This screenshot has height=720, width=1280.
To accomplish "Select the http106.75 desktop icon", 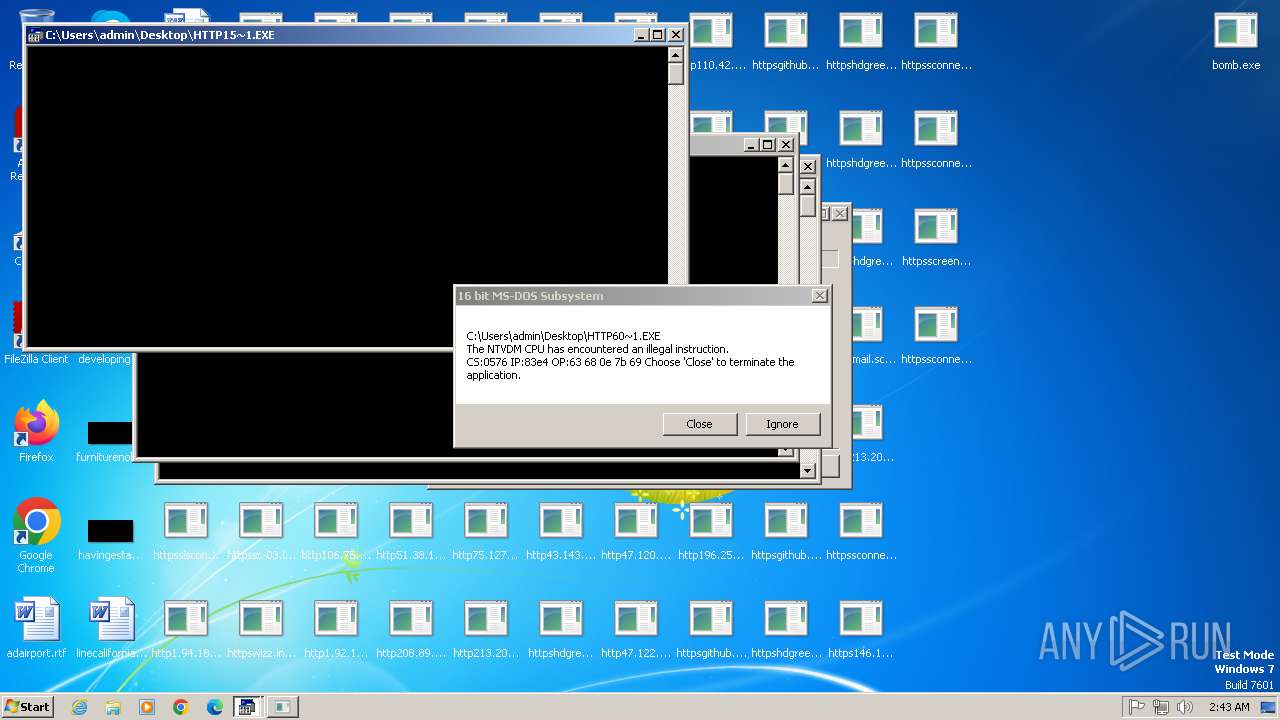I will coord(336,532).
